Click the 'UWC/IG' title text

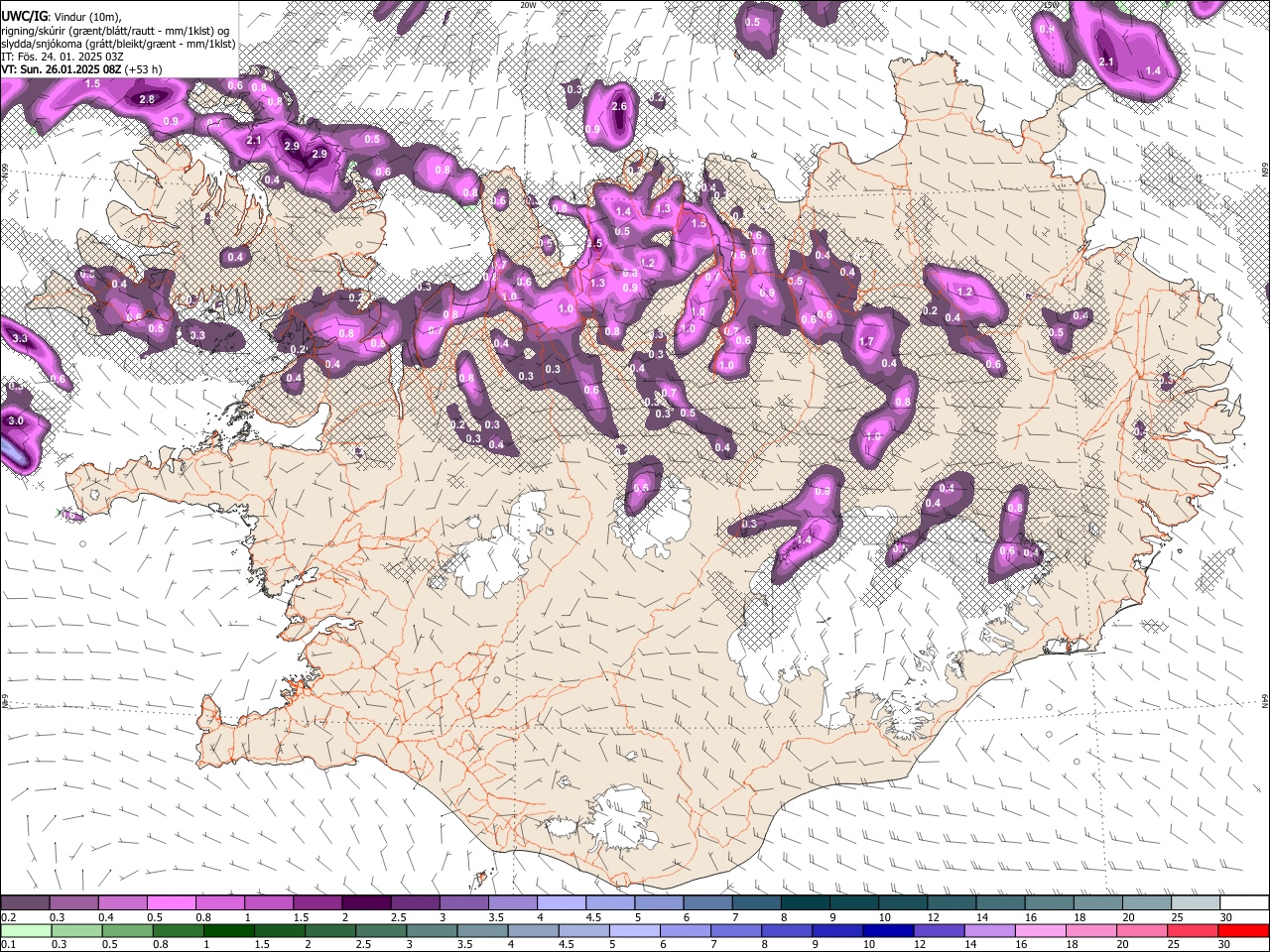coord(24,15)
